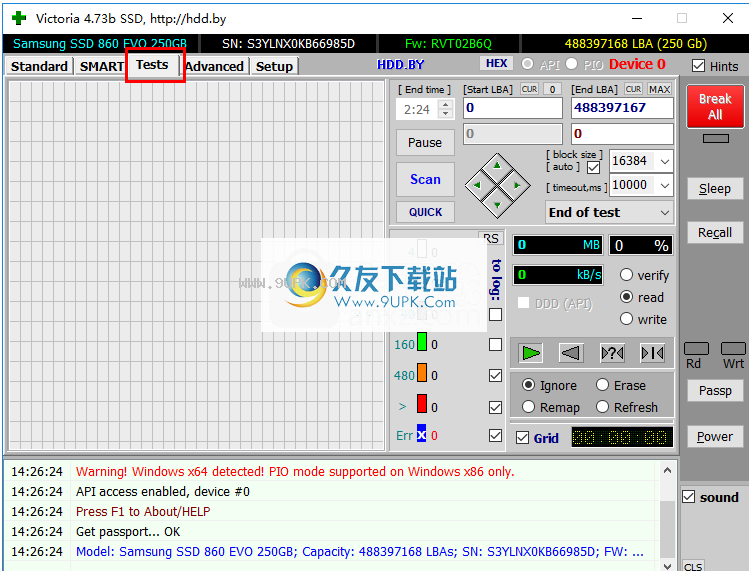Image resolution: width=749 pixels, height=571 pixels.
Task: Click the reverse-direction scan arrow button
Action: tap(571, 353)
